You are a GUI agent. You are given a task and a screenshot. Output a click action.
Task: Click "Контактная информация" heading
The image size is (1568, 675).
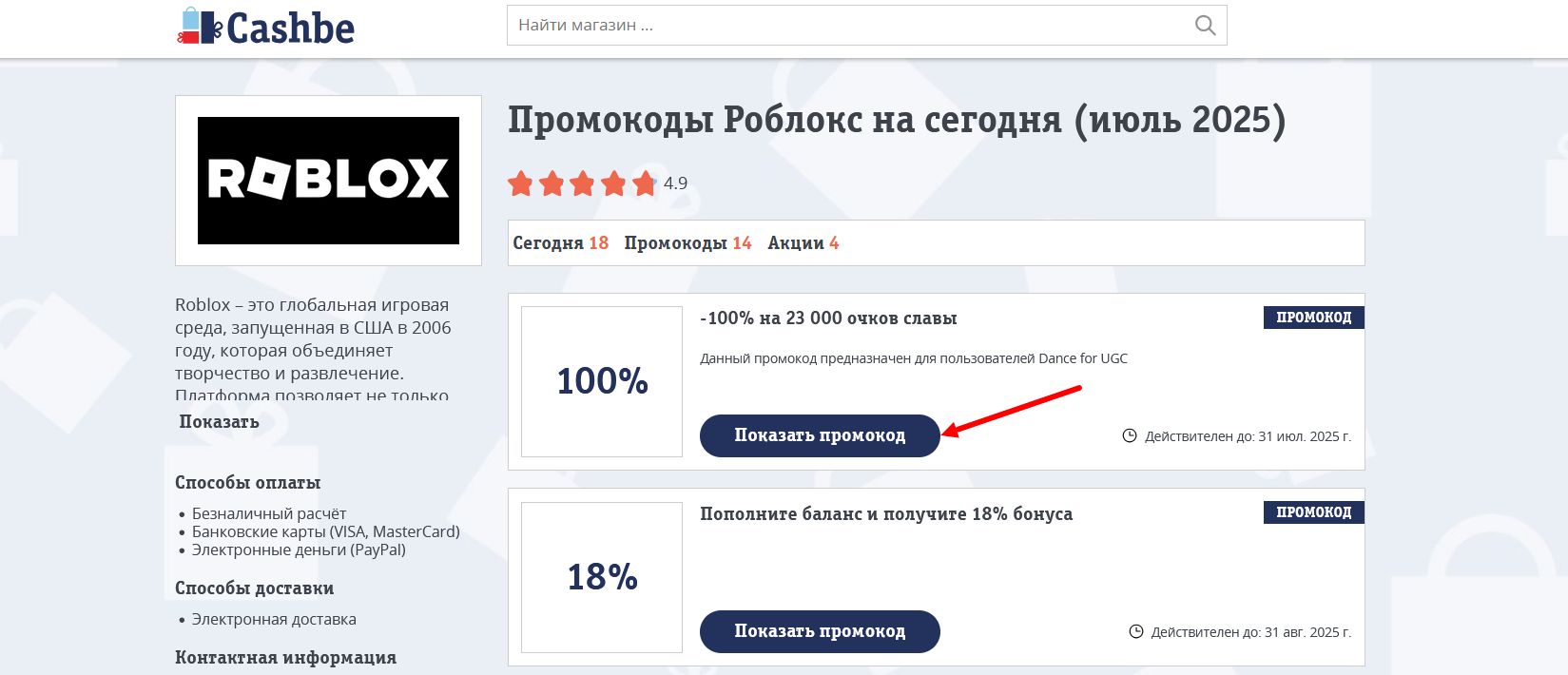click(x=286, y=658)
